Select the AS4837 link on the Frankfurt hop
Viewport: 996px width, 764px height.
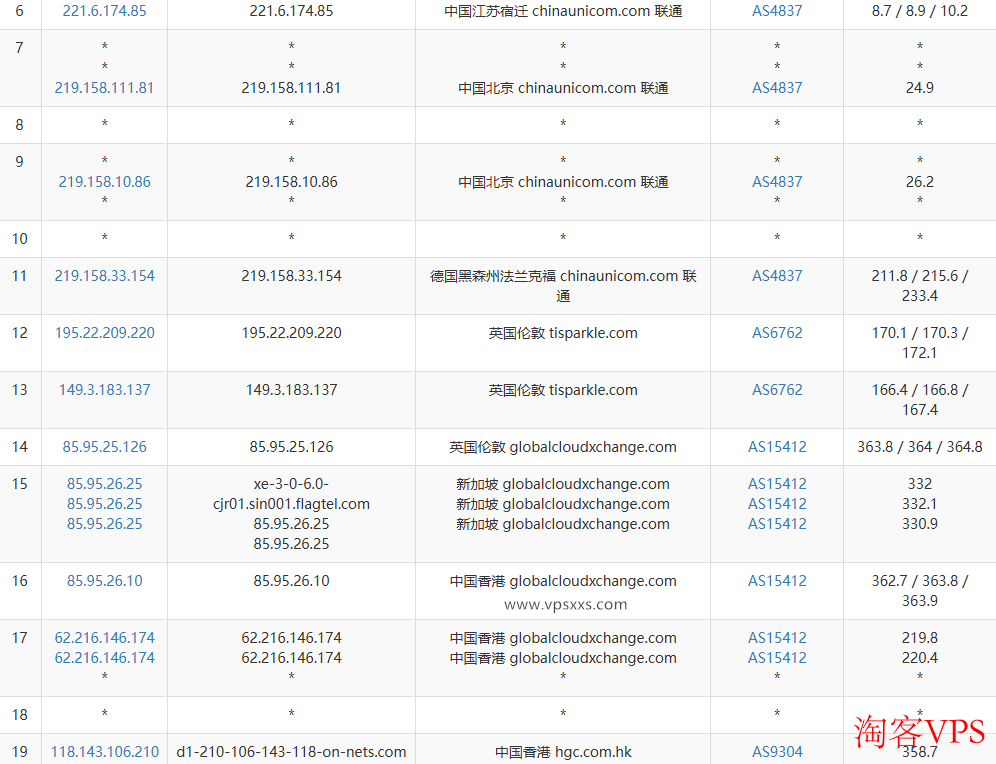[777, 275]
